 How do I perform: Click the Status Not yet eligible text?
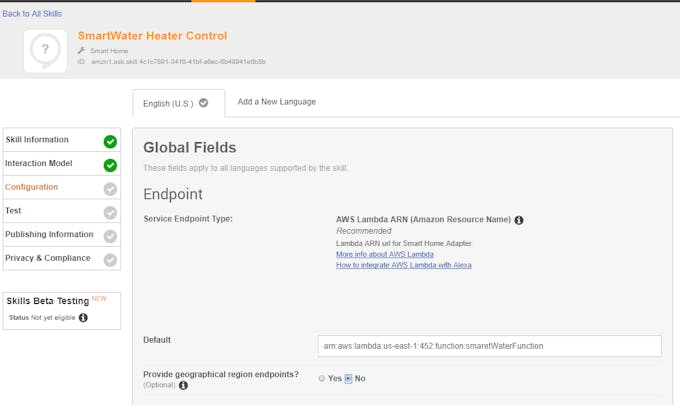pos(42,318)
